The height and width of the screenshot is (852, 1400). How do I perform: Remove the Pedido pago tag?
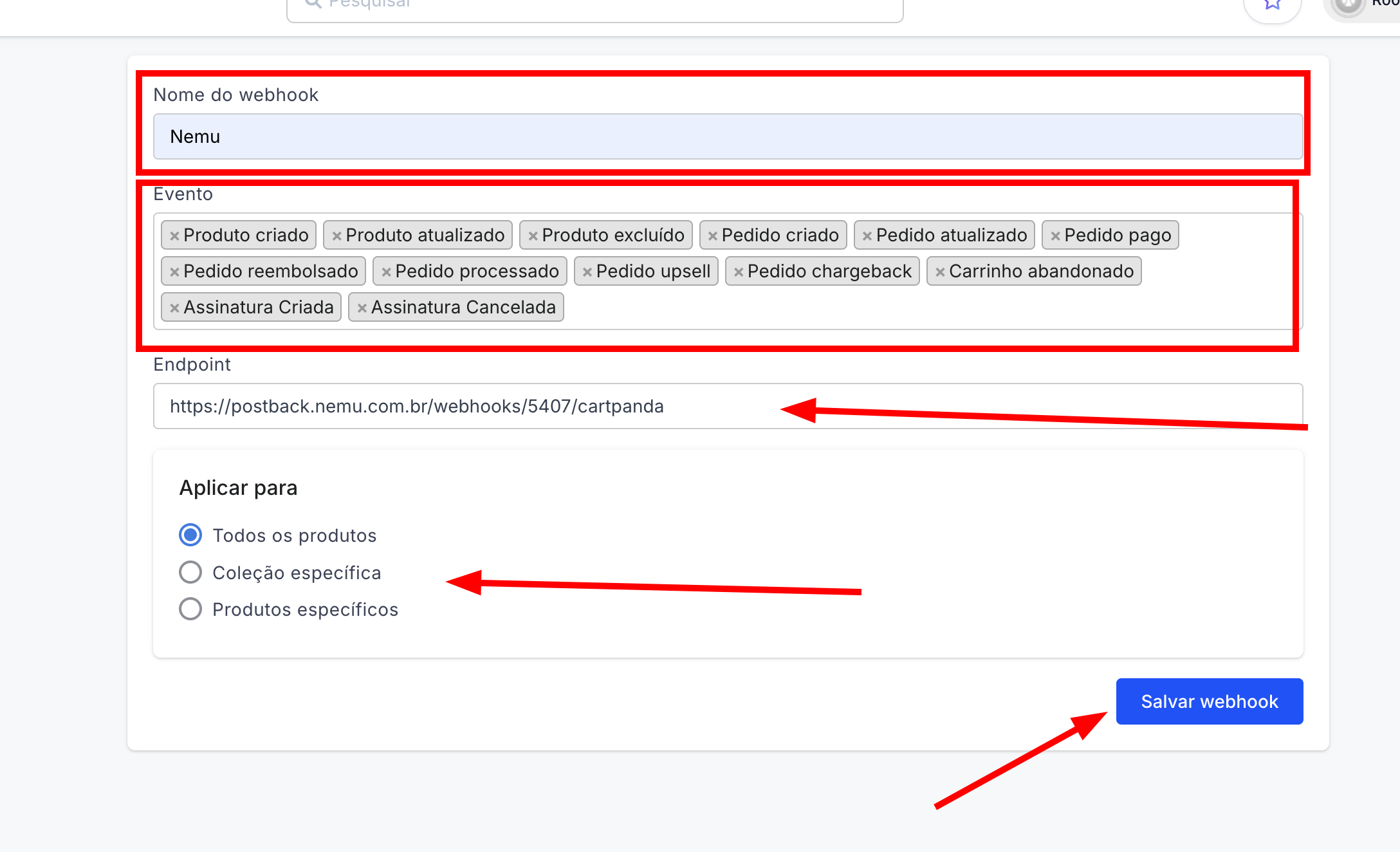click(x=1055, y=236)
